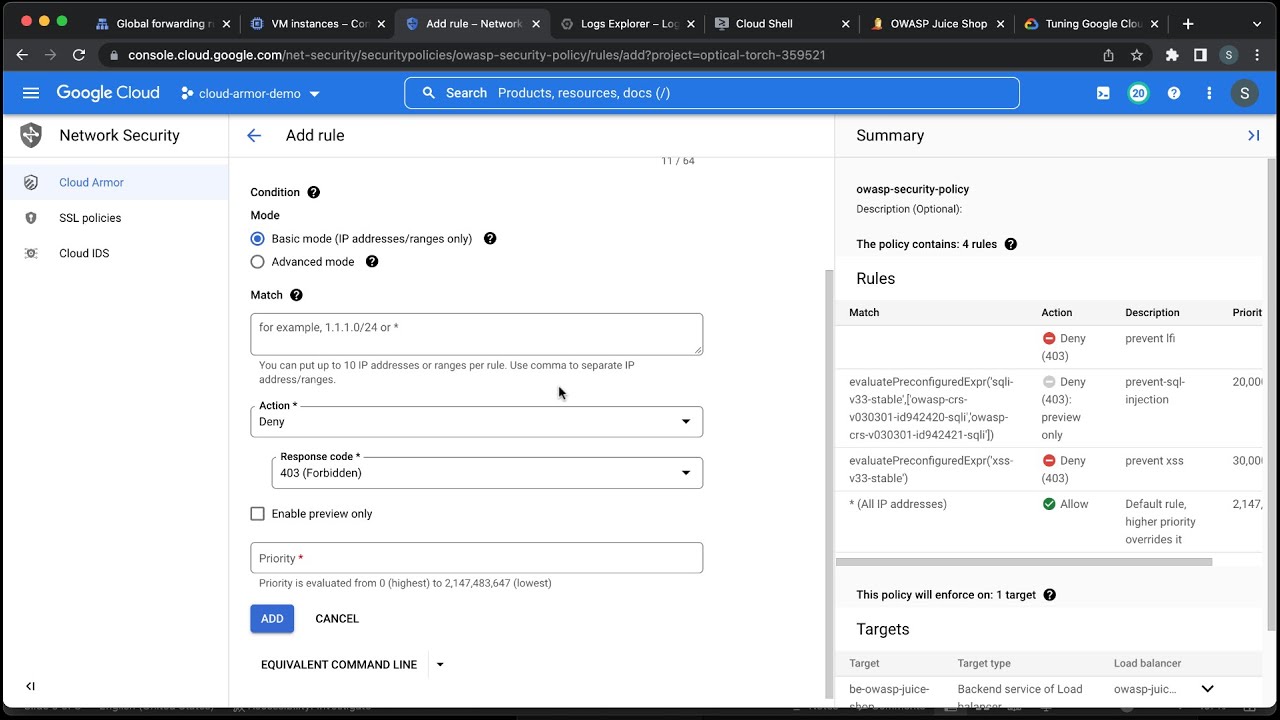
Task: Open the Google Cloud hamburger navigation menu
Action: click(31, 93)
